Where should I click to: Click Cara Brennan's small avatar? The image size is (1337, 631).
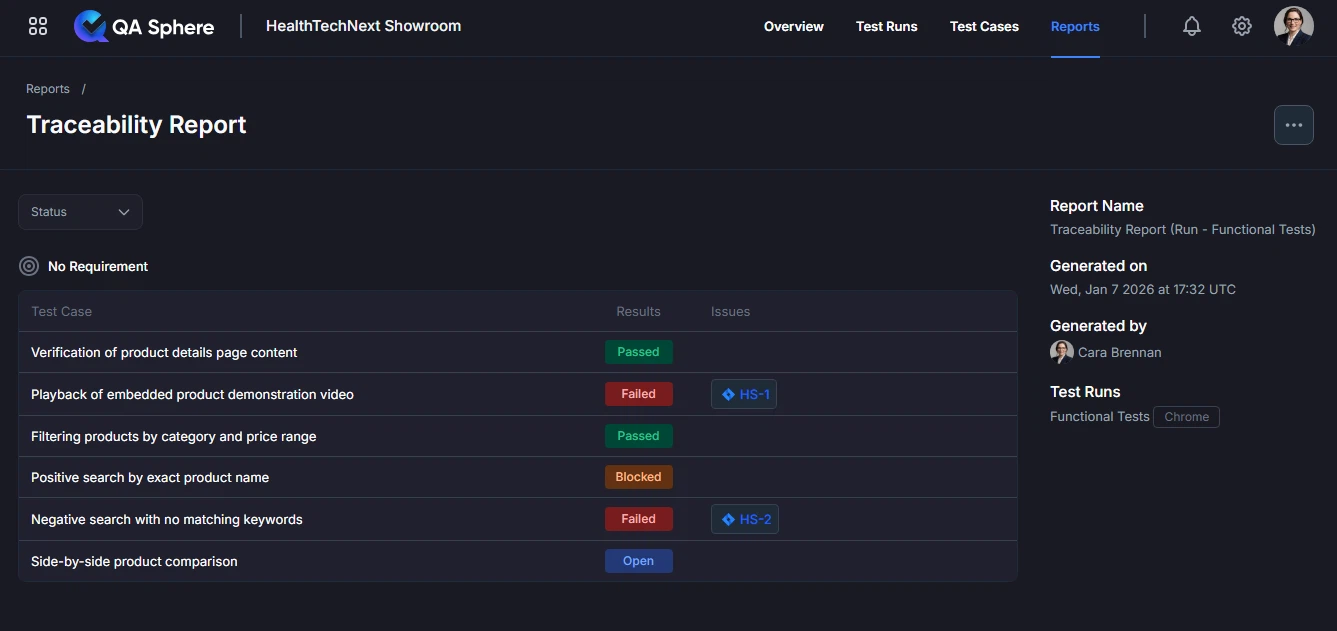(x=1061, y=352)
